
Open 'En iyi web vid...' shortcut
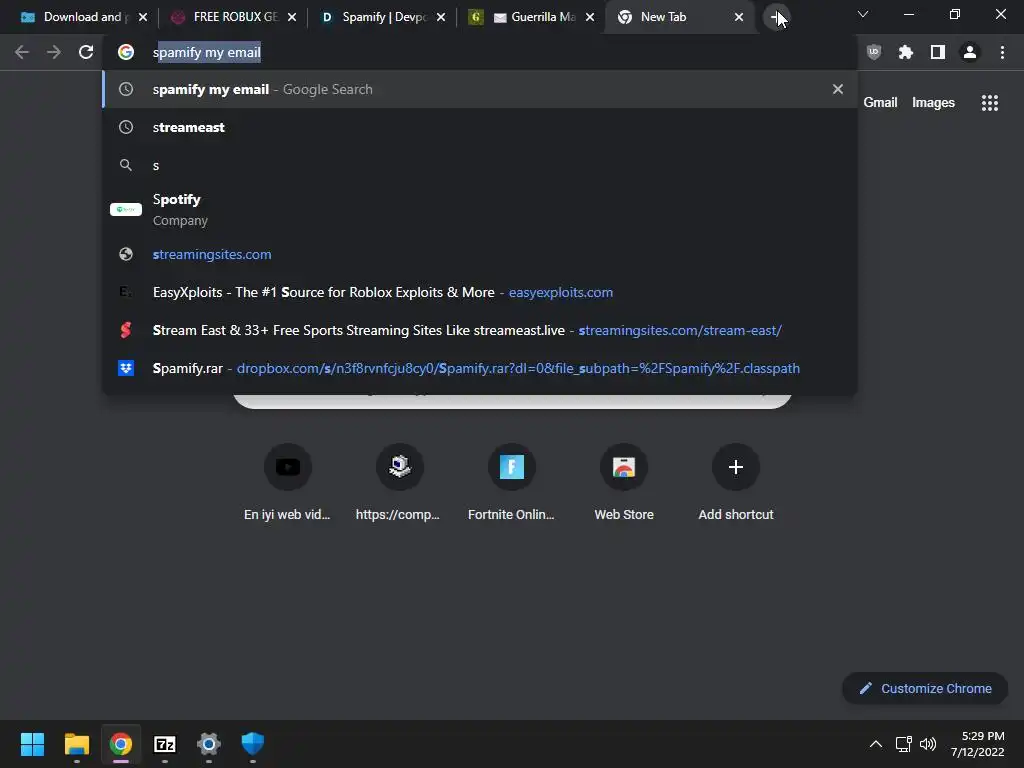(x=287, y=483)
